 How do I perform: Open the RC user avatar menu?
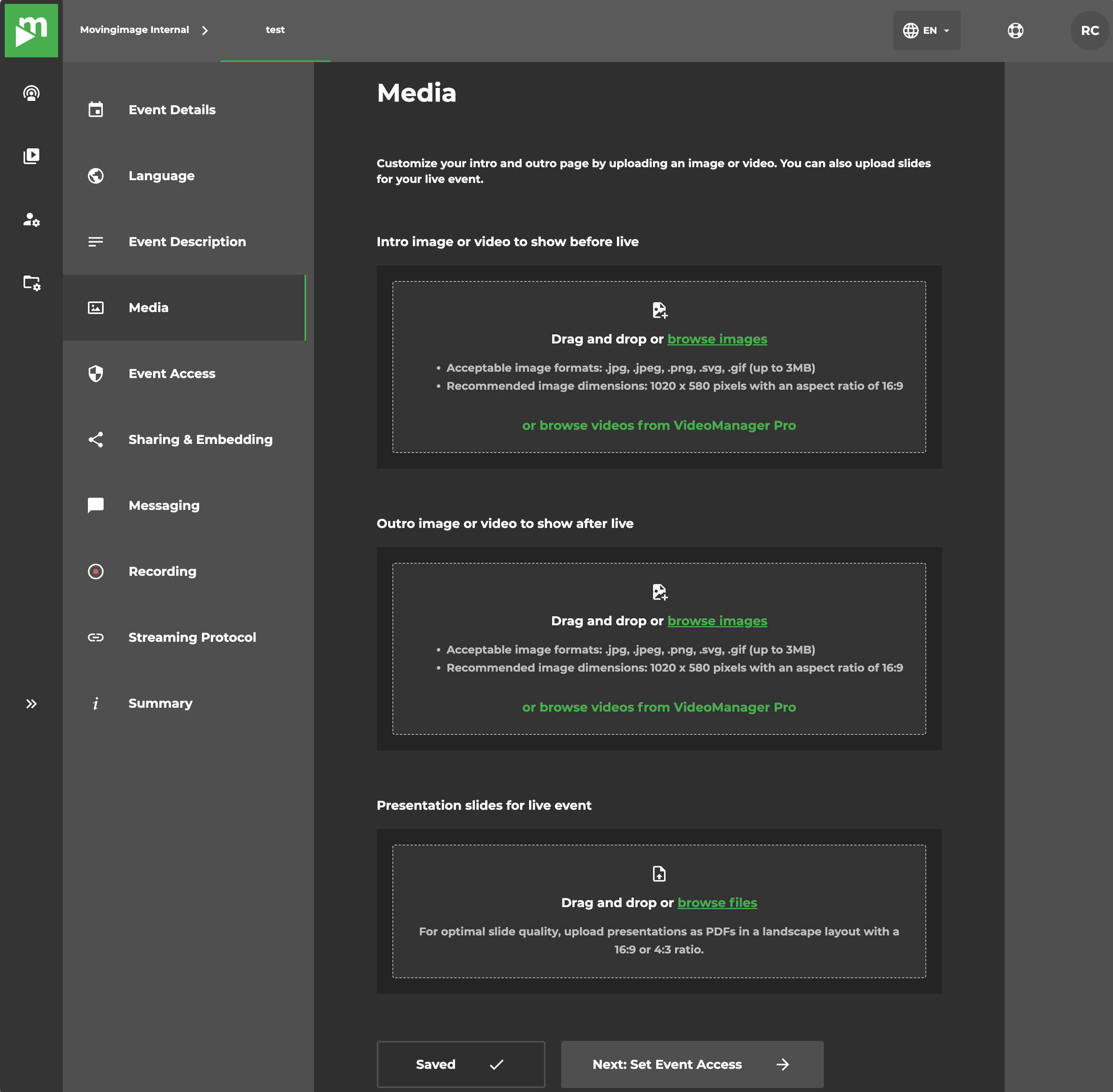point(1089,30)
